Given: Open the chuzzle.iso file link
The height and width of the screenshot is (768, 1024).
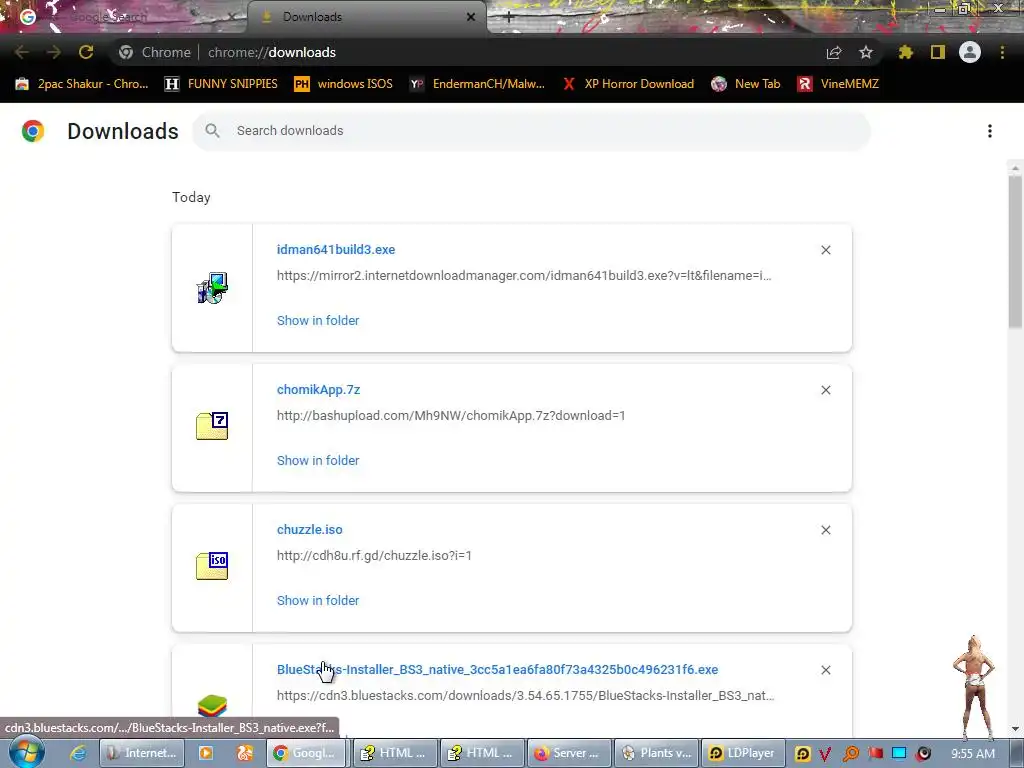Looking at the screenshot, I should pos(310,530).
